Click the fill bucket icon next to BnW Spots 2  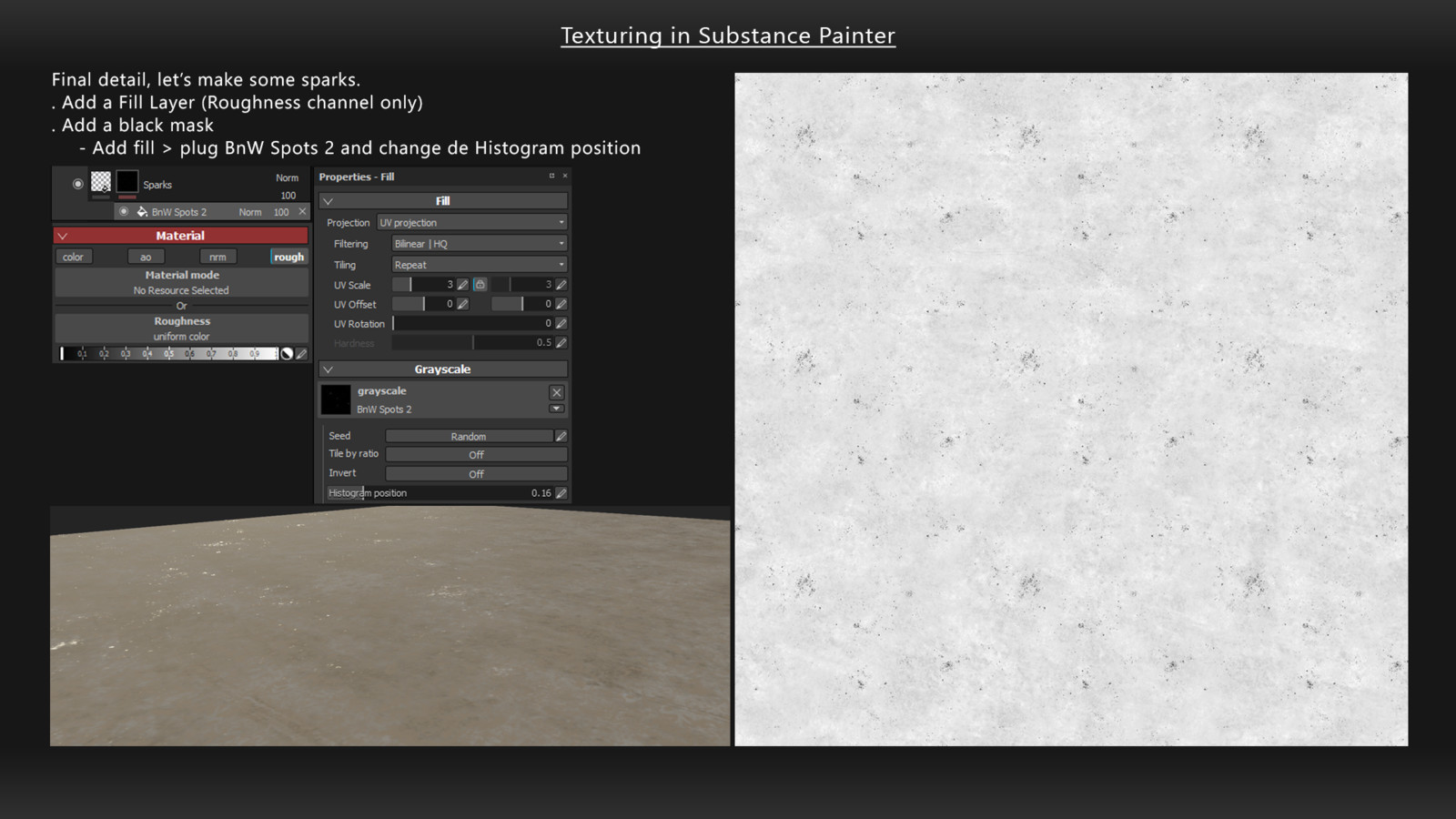[x=142, y=212]
